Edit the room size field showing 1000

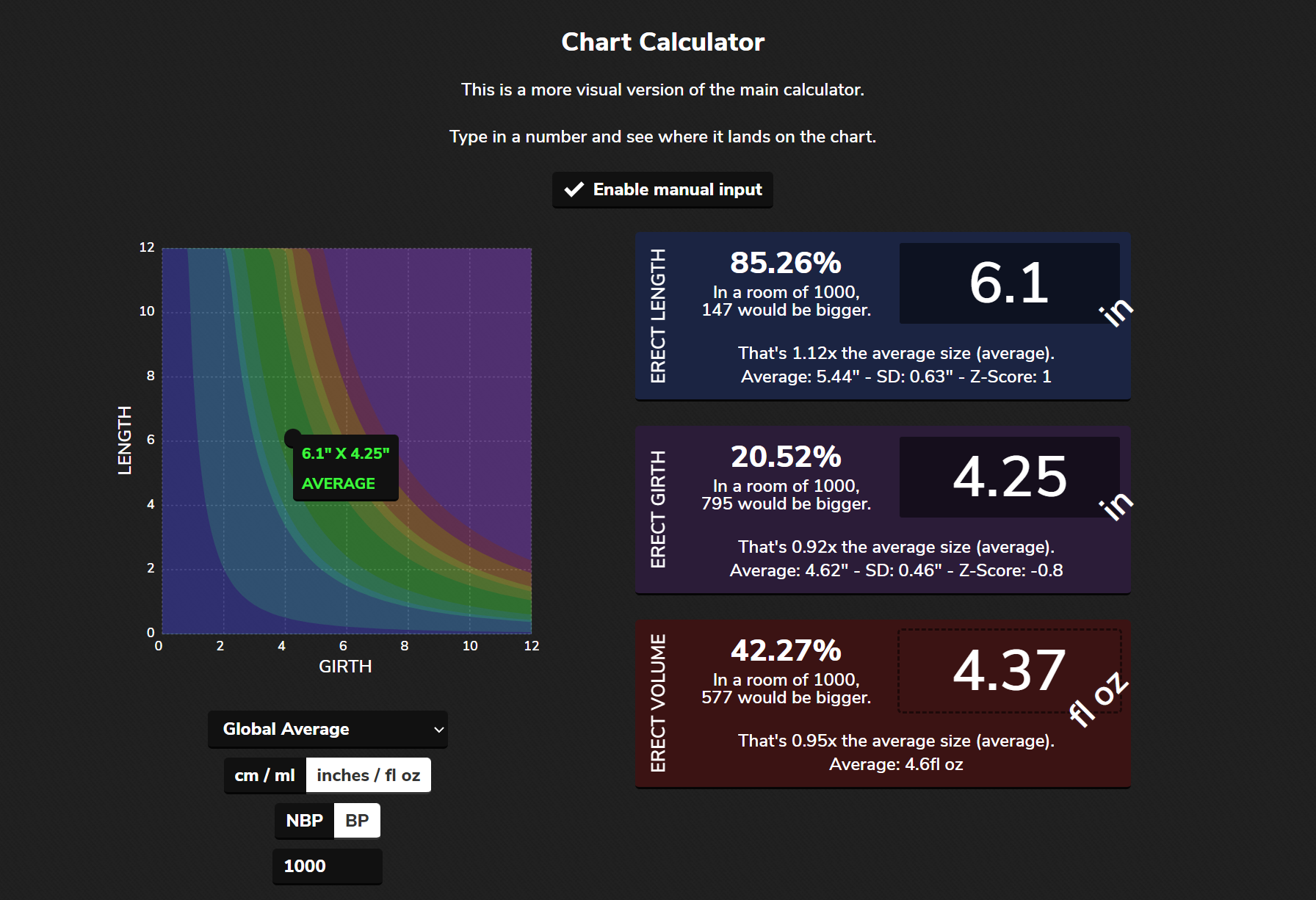(x=328, y=866)
